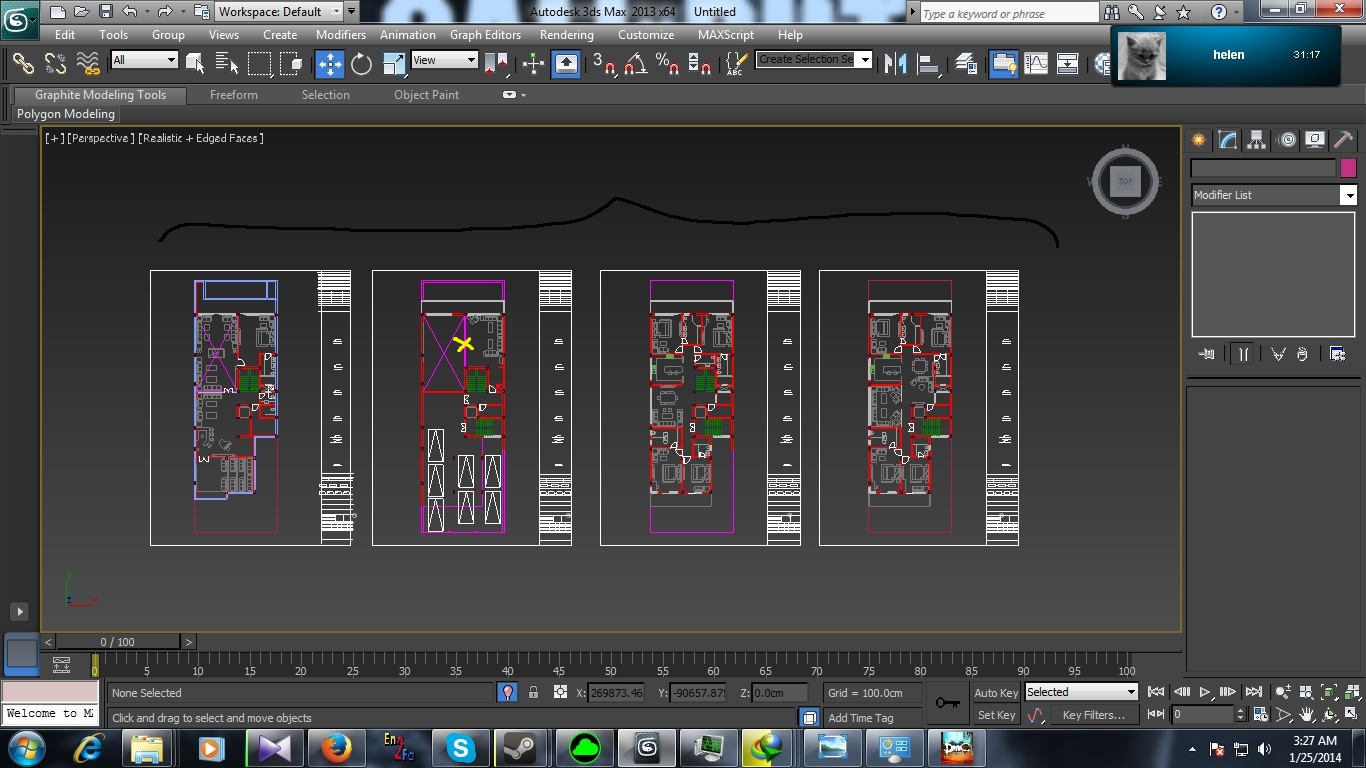
Task: Toggle Auto Key animation mode
Action: pyautogui.click(x=996, y=692)
